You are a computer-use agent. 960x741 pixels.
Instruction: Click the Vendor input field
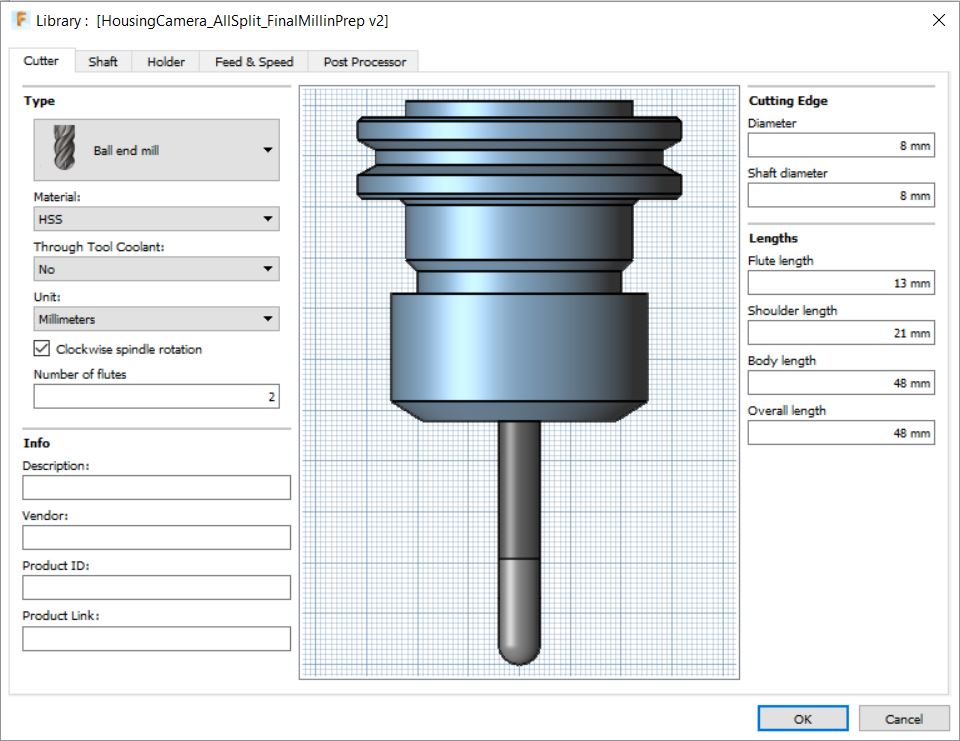[x=157, y=538]
